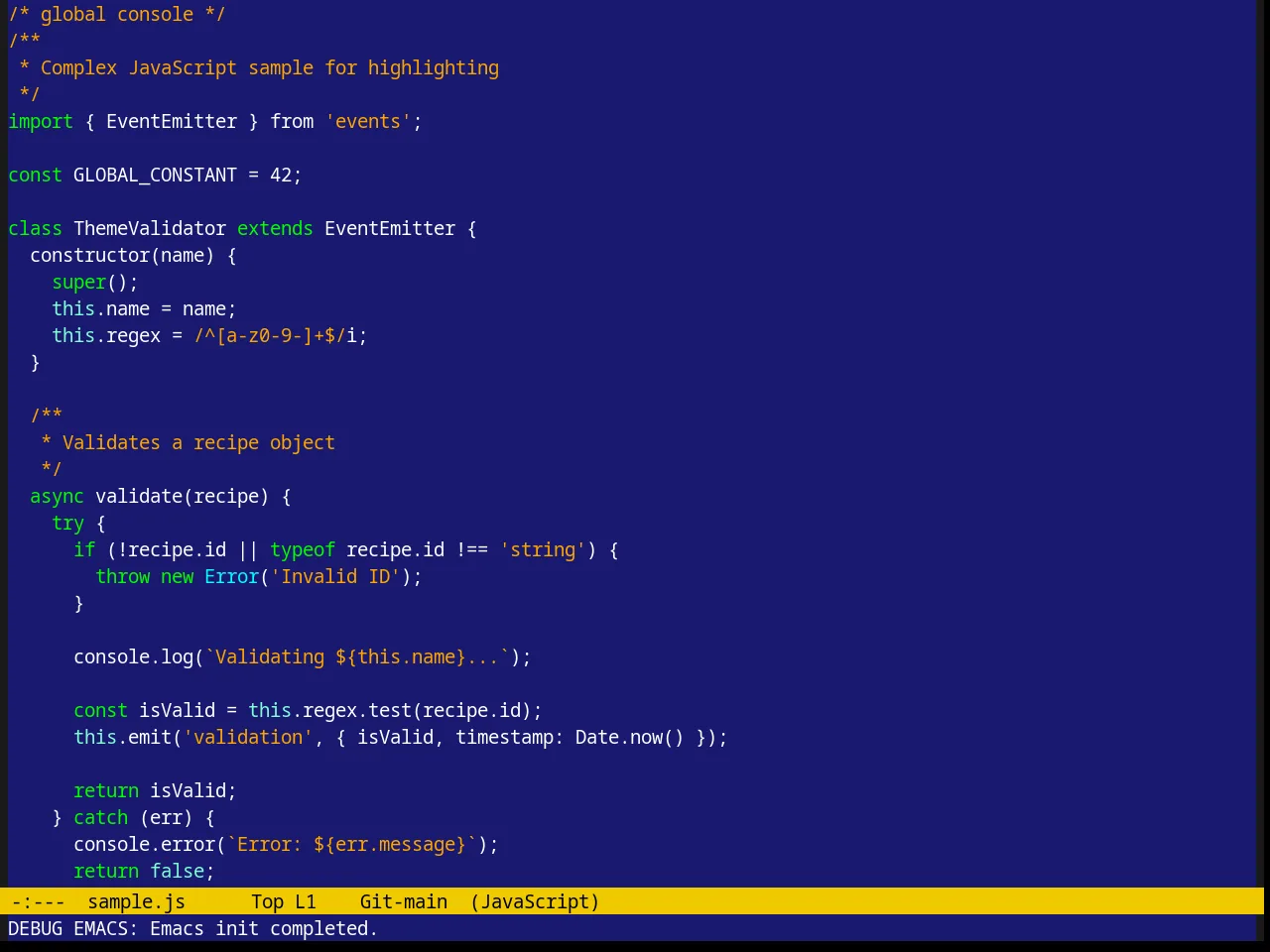Click the 'throw' keyword
The width and height of the screenshot is (1270, 952).
[x=122, y=576]
